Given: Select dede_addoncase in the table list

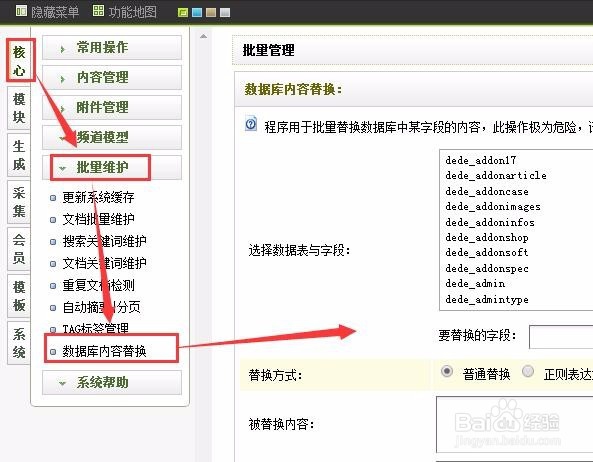Looking at the screenshot, I should (487, 191).
